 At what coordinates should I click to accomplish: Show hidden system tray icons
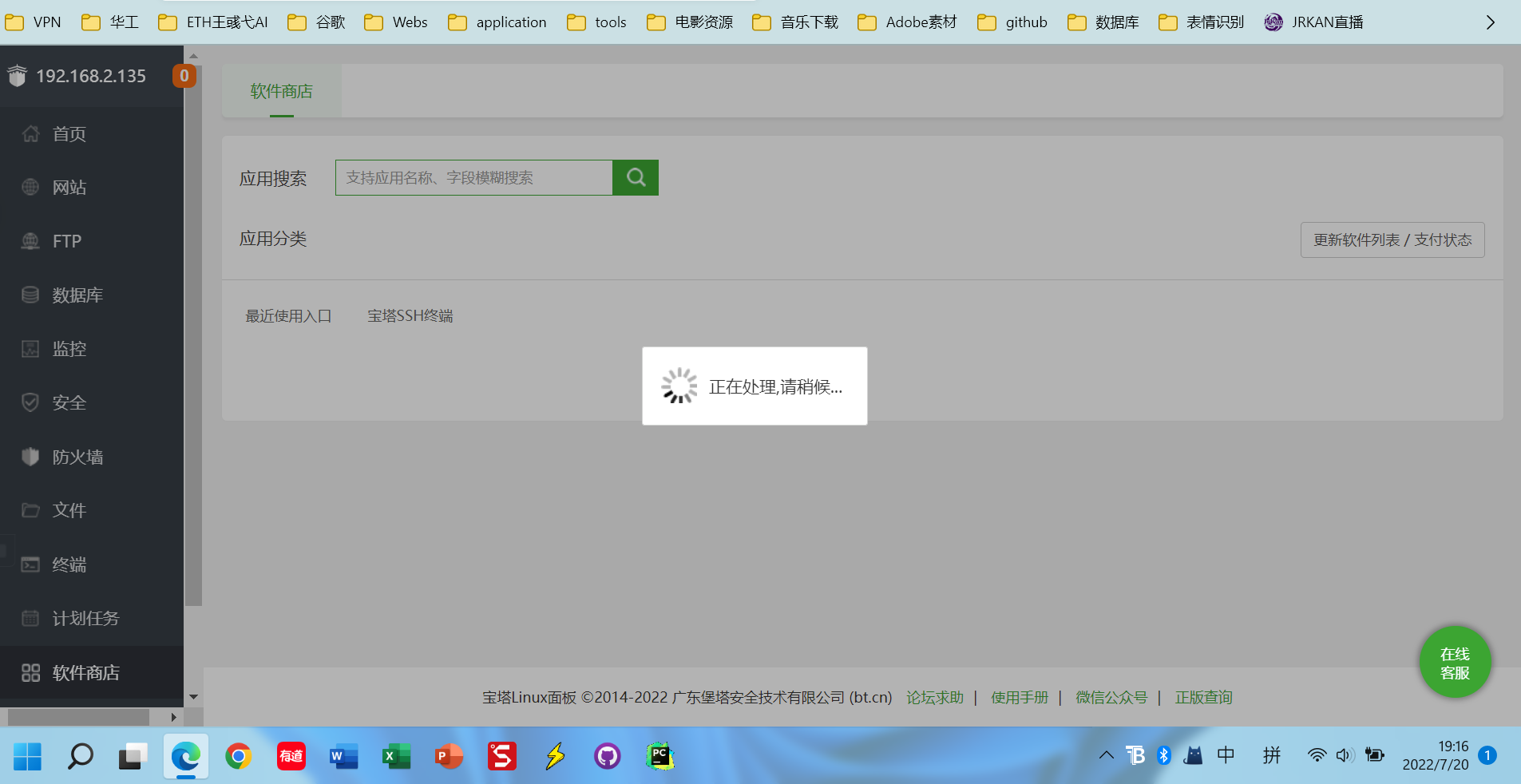1105,755
